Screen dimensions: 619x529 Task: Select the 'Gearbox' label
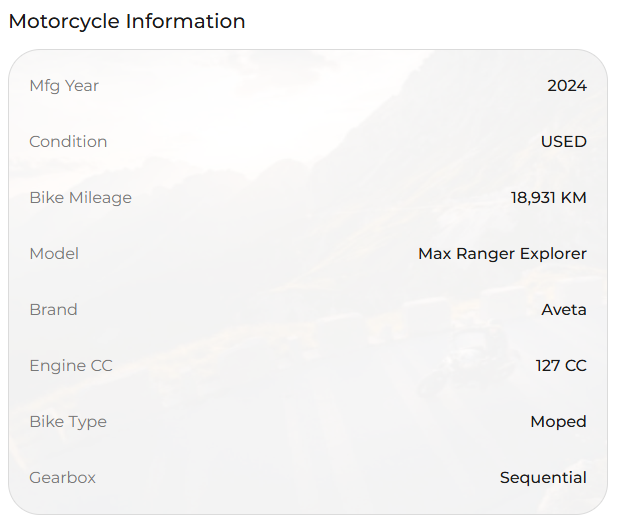(x=62, y=478)
